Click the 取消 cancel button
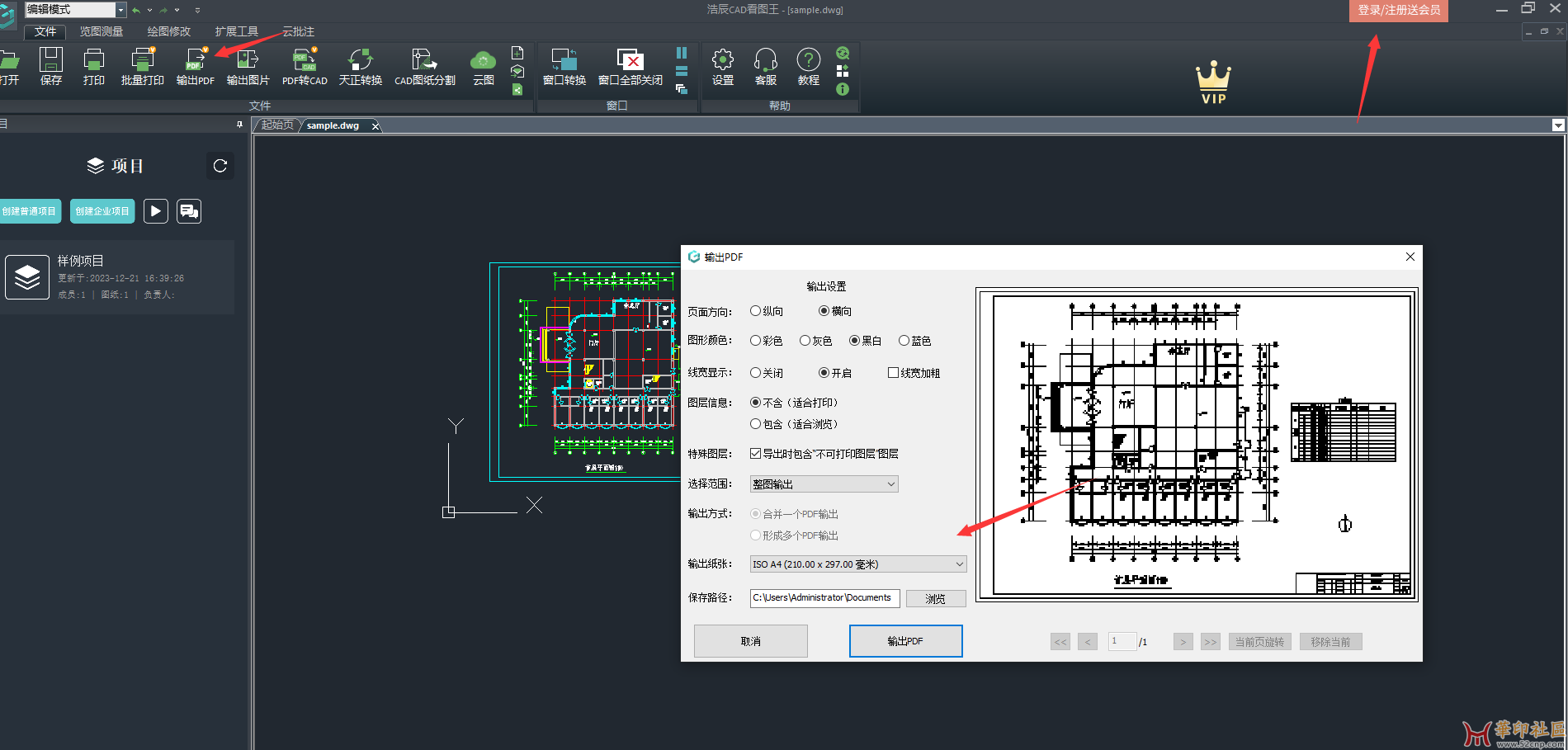 [x=751, y=641]
